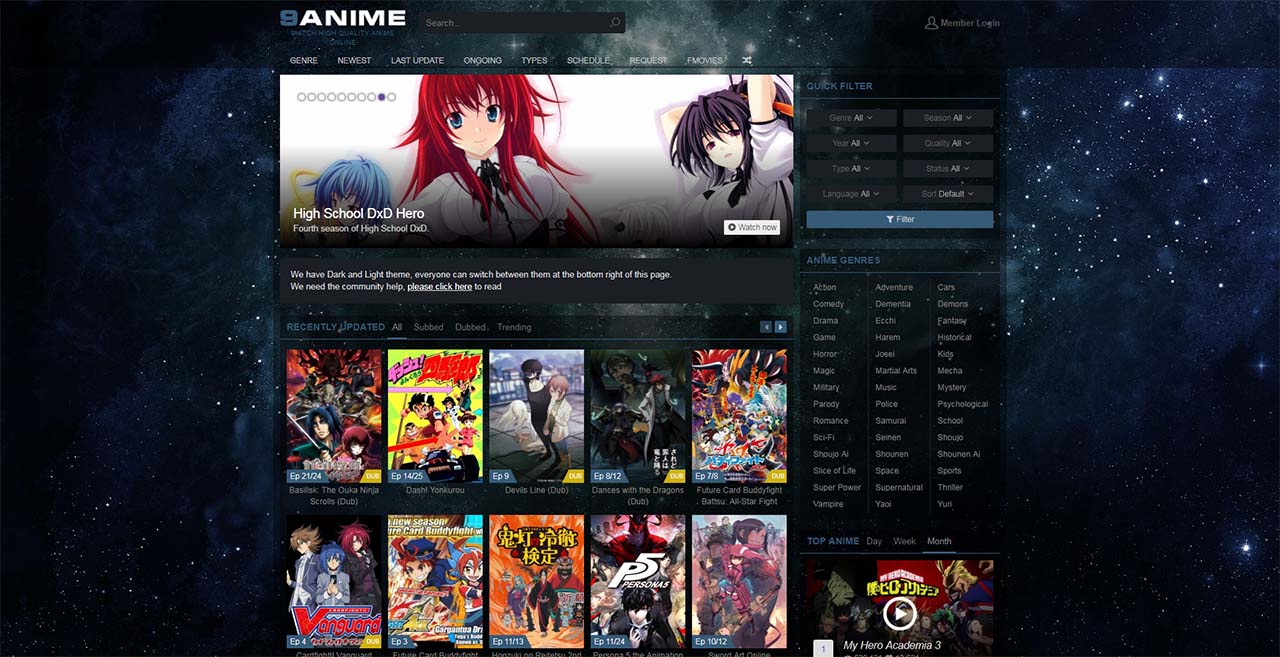Click the Member Login person icon

(932, 22)
